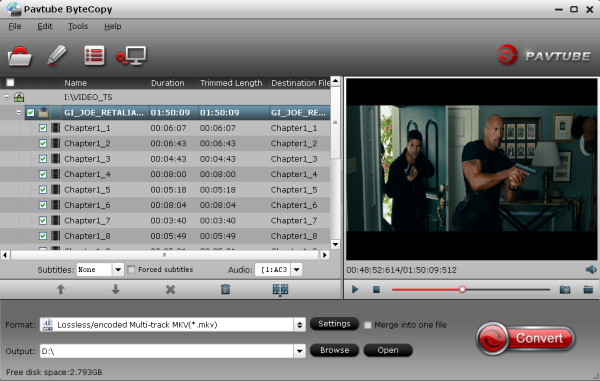Click the Load Disc folder icon
Image resolution: width=600 pixels, height=381 pixels.
pos(20,56)
